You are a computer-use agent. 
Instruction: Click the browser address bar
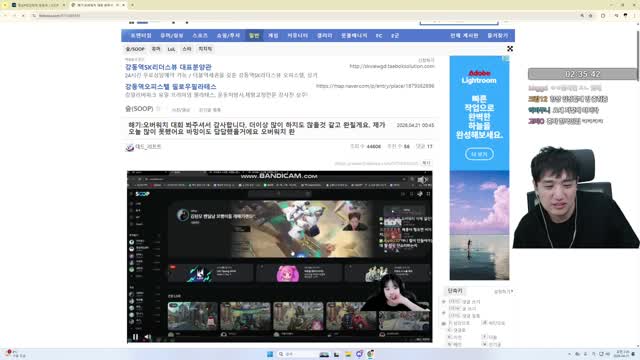[x=306, y=16]
